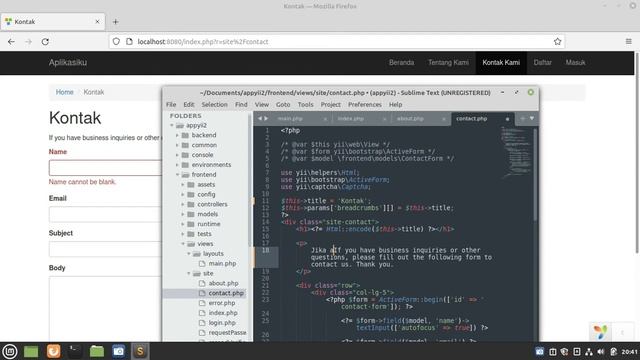Screen dimensions: 640x360
Task: Open the File menu in Sublime
Action: (171, 104)
